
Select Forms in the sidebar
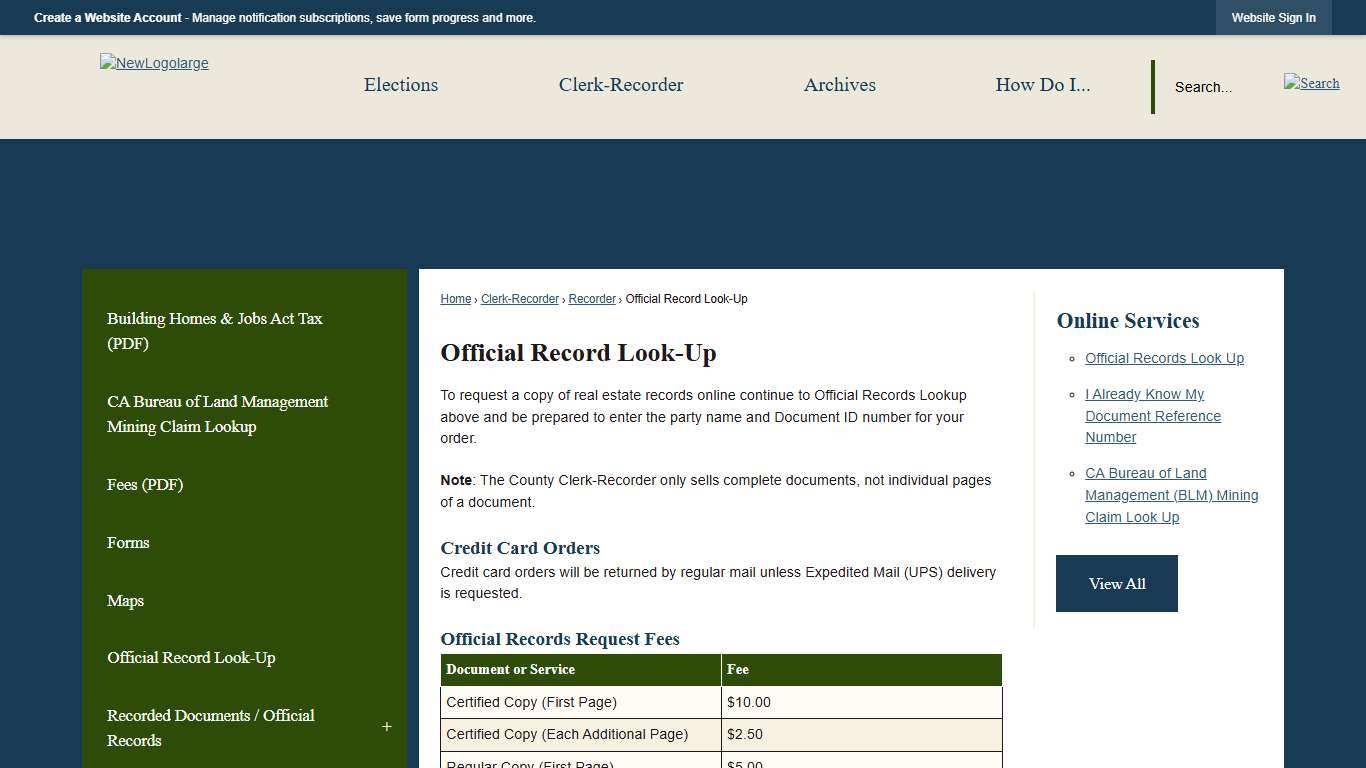(128, 542)
